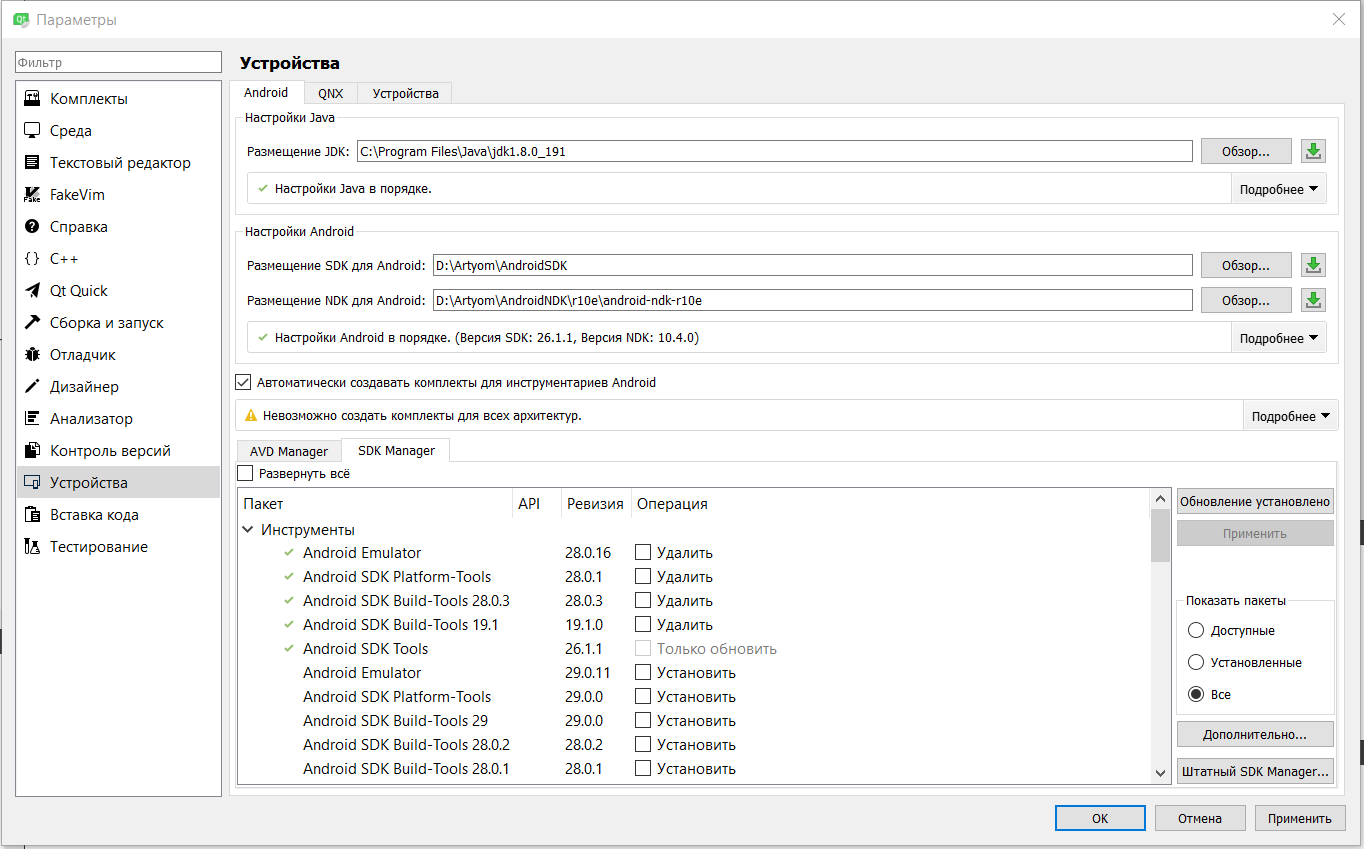Select Текстовый редактор icon in sidebar
The width and height of the screenshot is (1364, 849).
pos(32,163)
